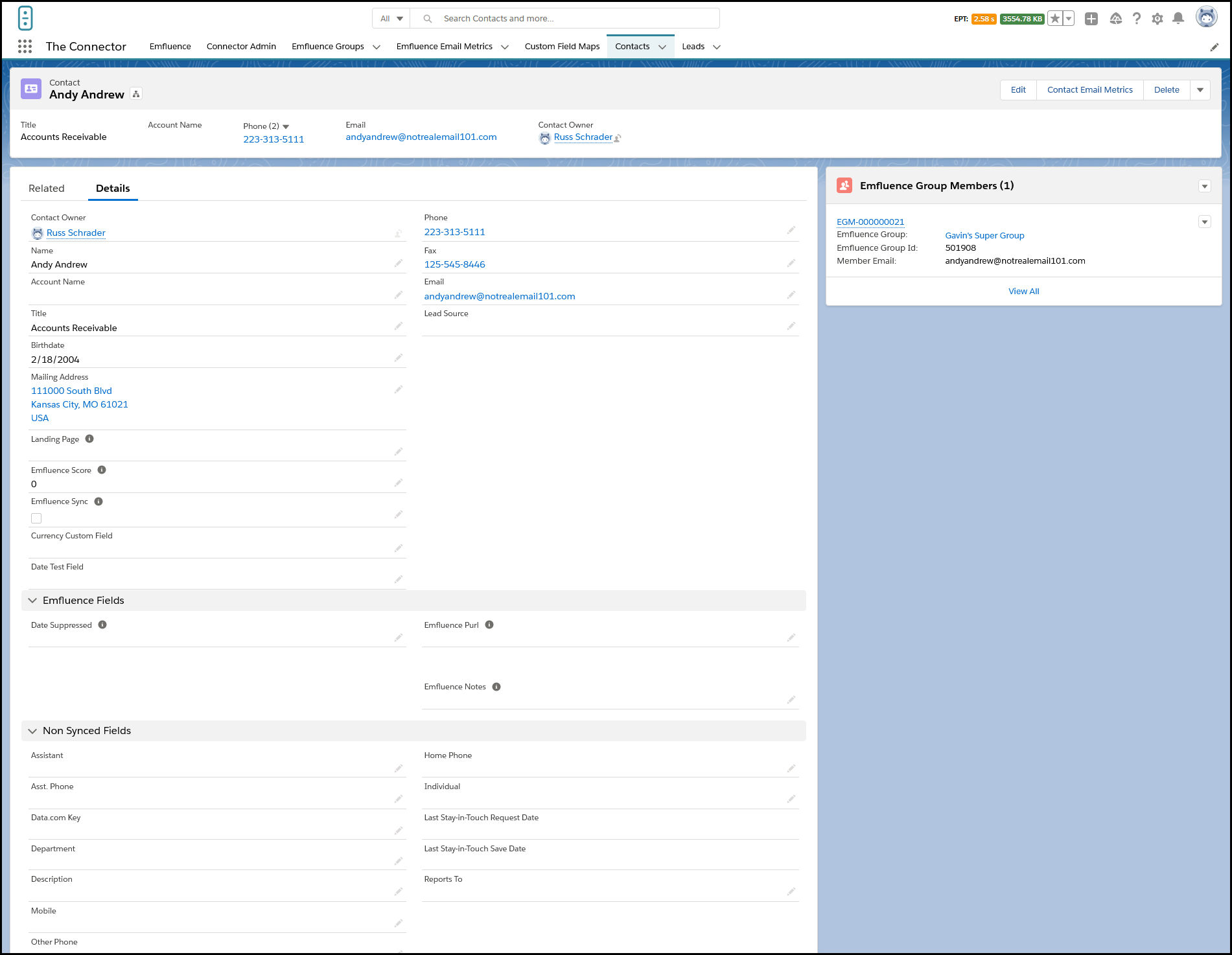This screenshot has height=955, width=1232.
Task: Show Emfluence Purl help info icon
Action: point(489,625)
